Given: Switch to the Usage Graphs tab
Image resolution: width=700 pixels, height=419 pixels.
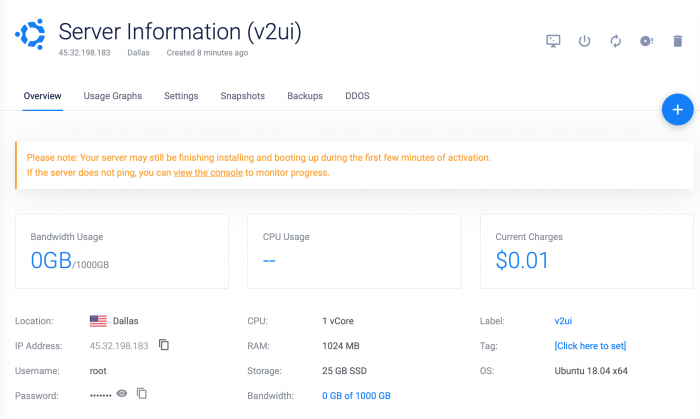Looking at the screenshot, I should pos(112,96).
